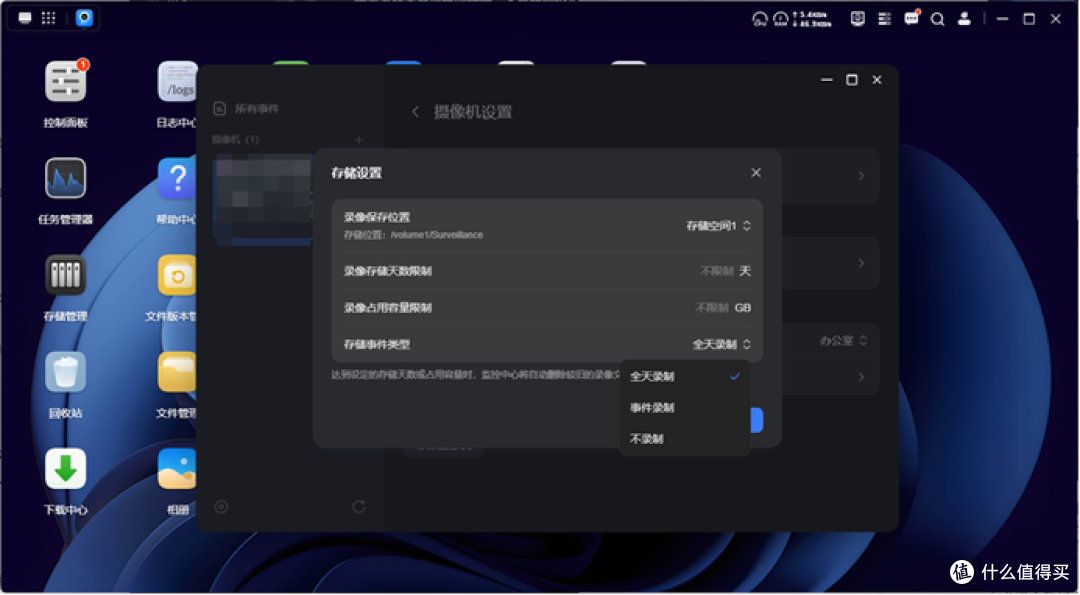Select 事件录制 option
The height and width of the screenshot is (595, 1080).
pos(684,408)
